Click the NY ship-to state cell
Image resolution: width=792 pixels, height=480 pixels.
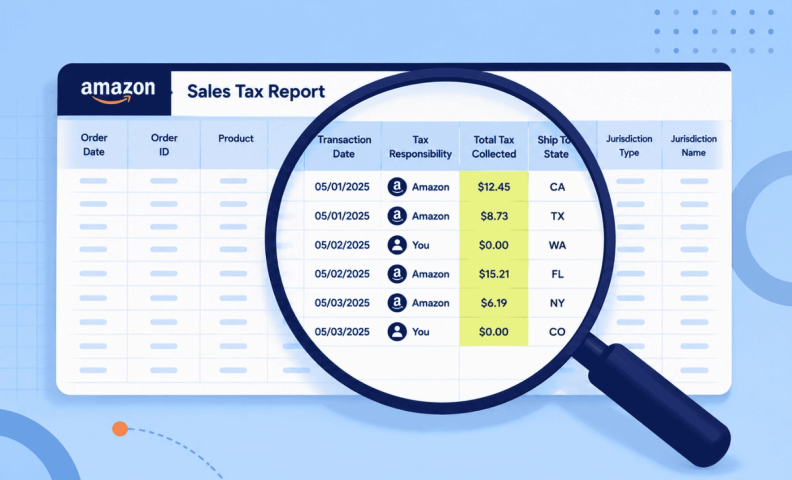(x=557, y=303)
